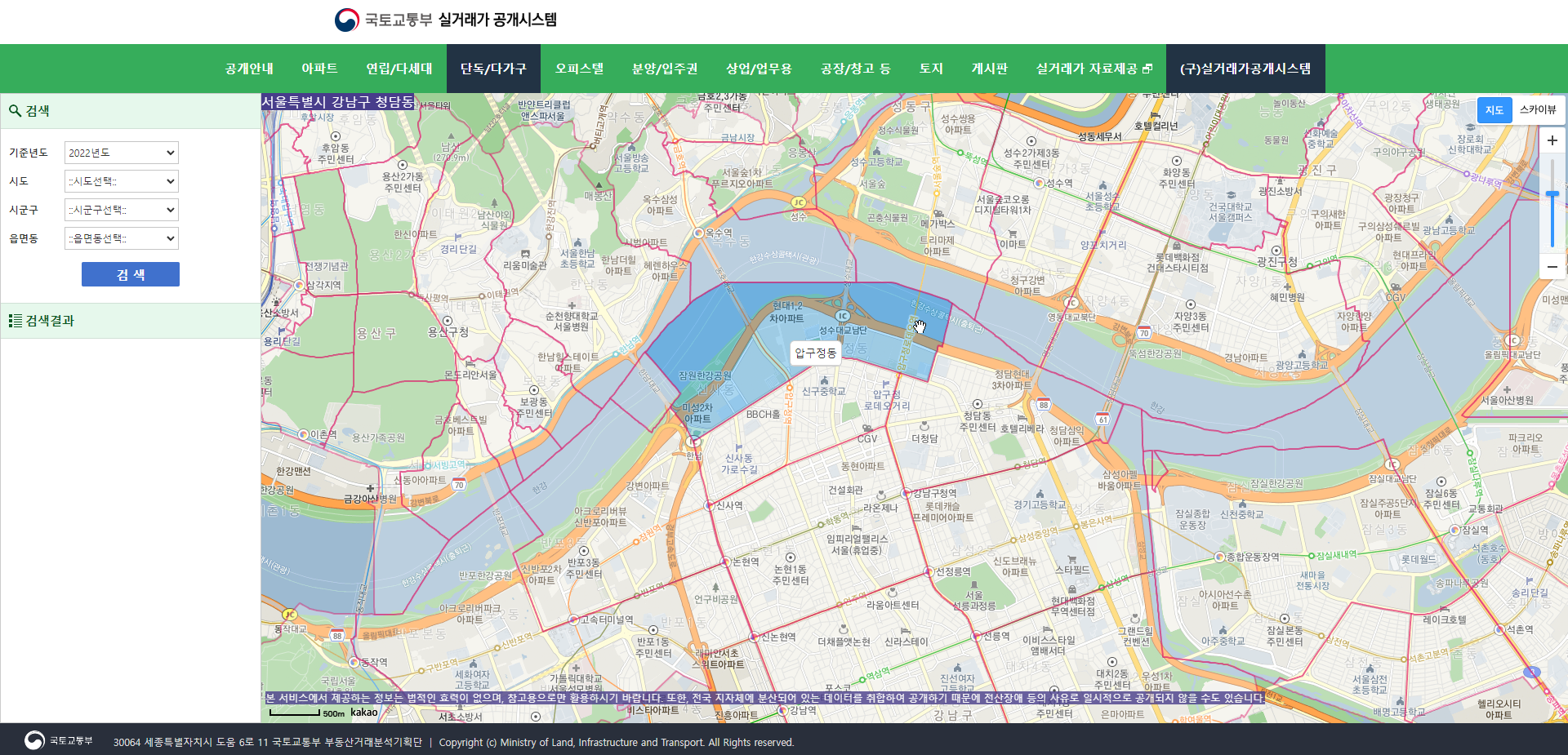Click the 옥수역 station marker
Screen dimensions: 1568x755
[699, 233]
